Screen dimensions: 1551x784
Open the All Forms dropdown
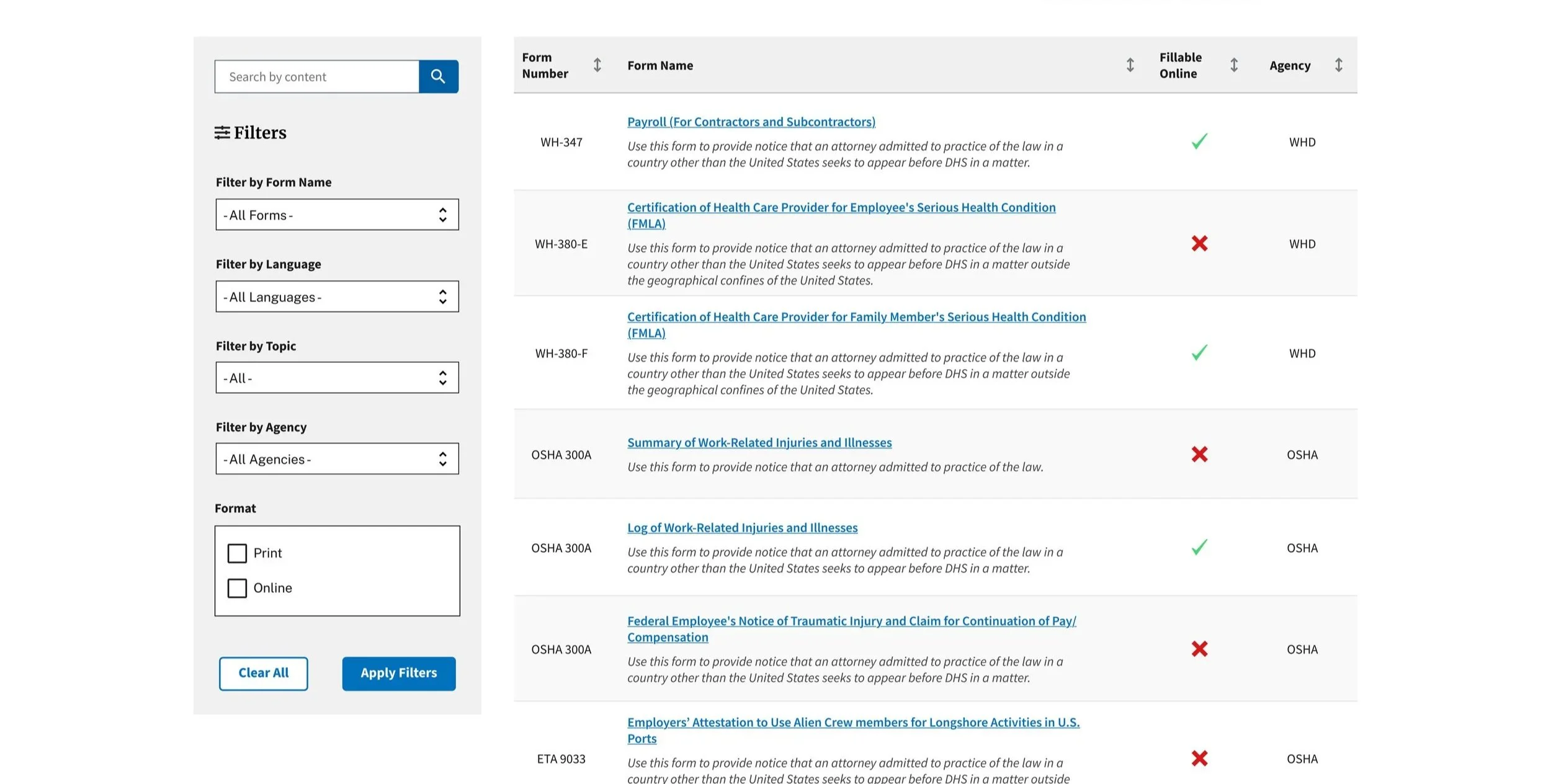coord(337,215)
